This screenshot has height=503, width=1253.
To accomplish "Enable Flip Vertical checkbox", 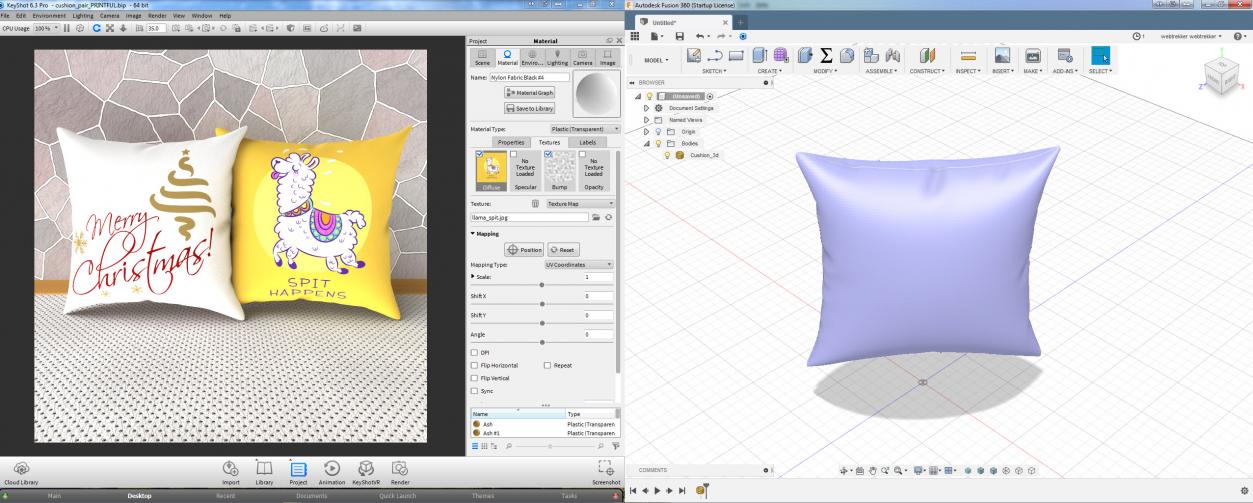I will (x=474, y=378).
